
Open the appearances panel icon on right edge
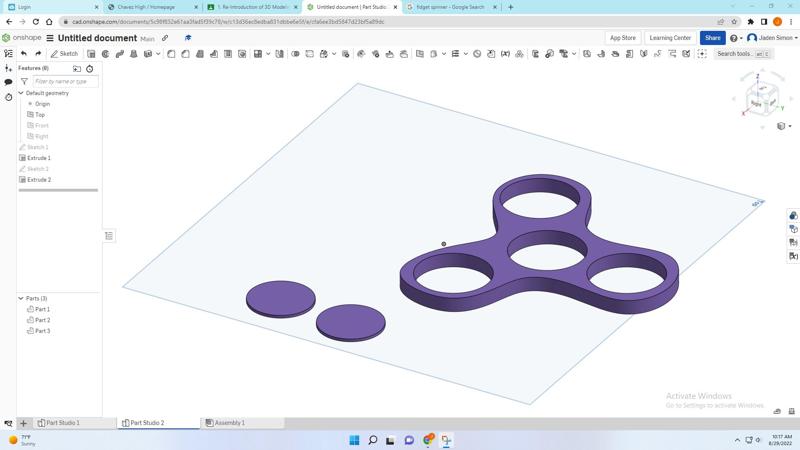[x=793, y=215]
